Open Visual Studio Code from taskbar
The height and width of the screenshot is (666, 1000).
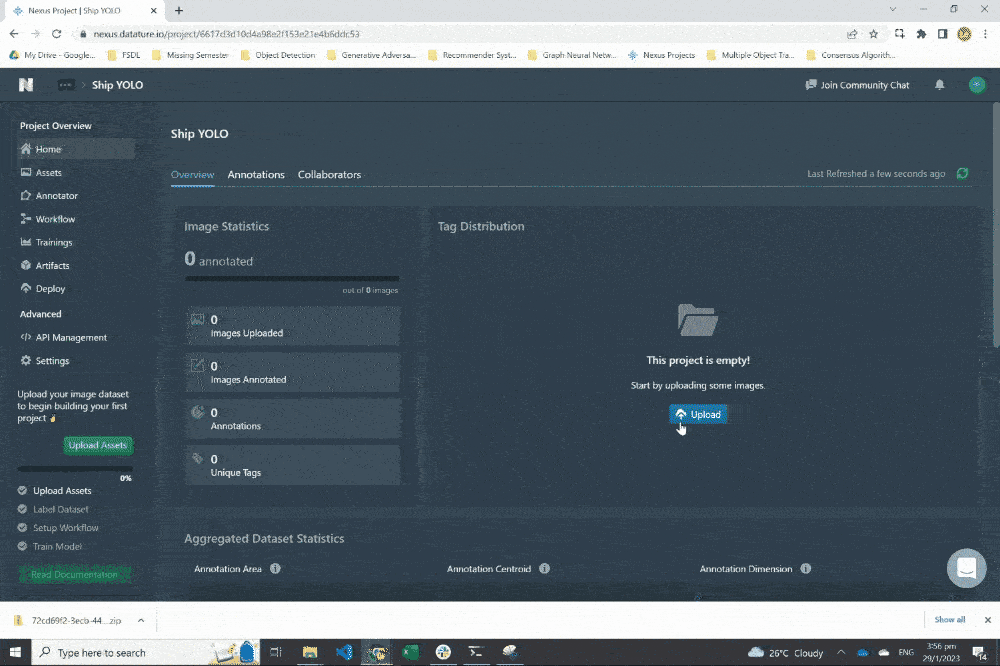(x=344, y=652)
